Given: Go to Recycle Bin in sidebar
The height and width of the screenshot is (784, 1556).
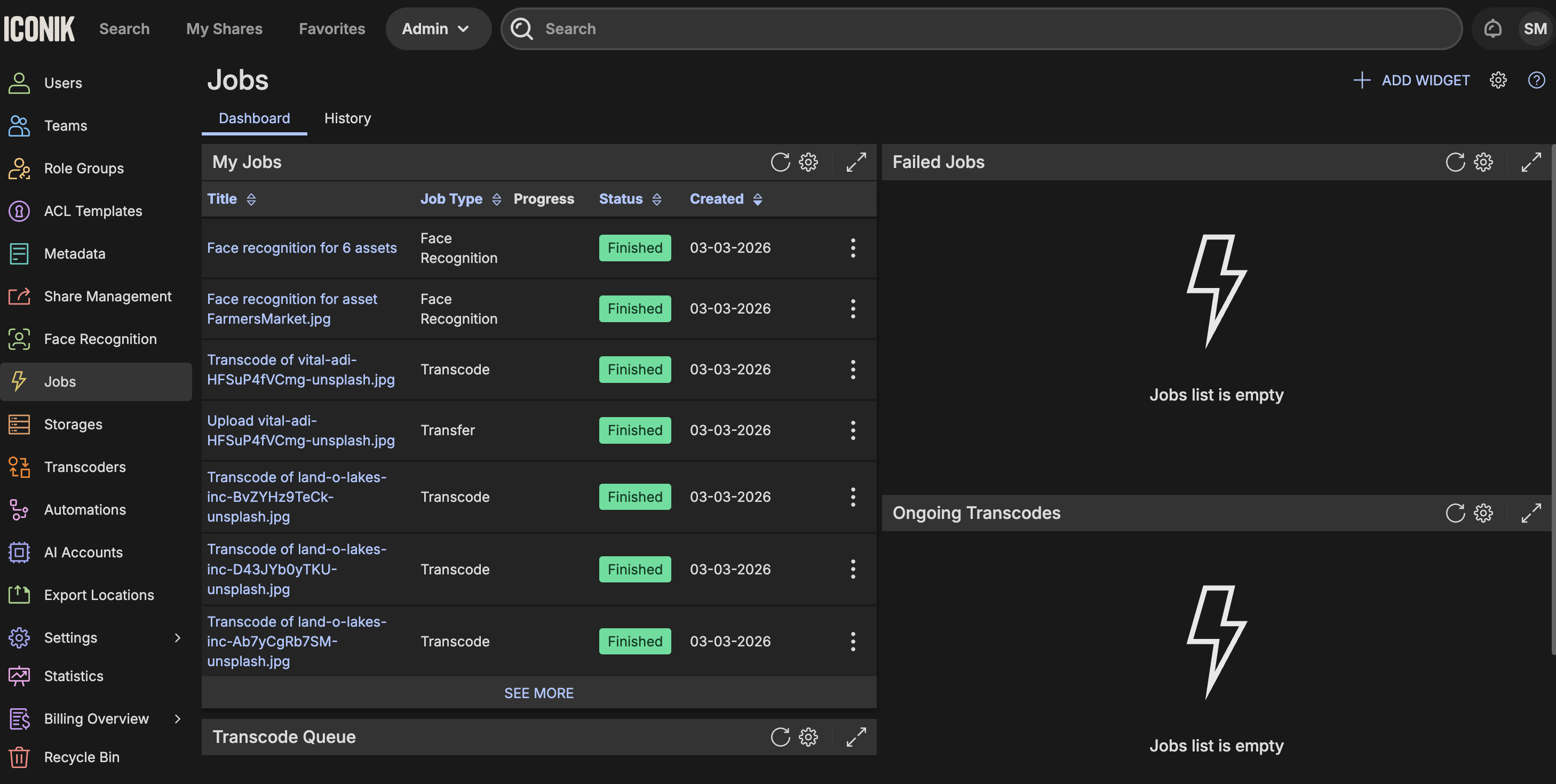Looking at the screenshot, I should point(82,757).
